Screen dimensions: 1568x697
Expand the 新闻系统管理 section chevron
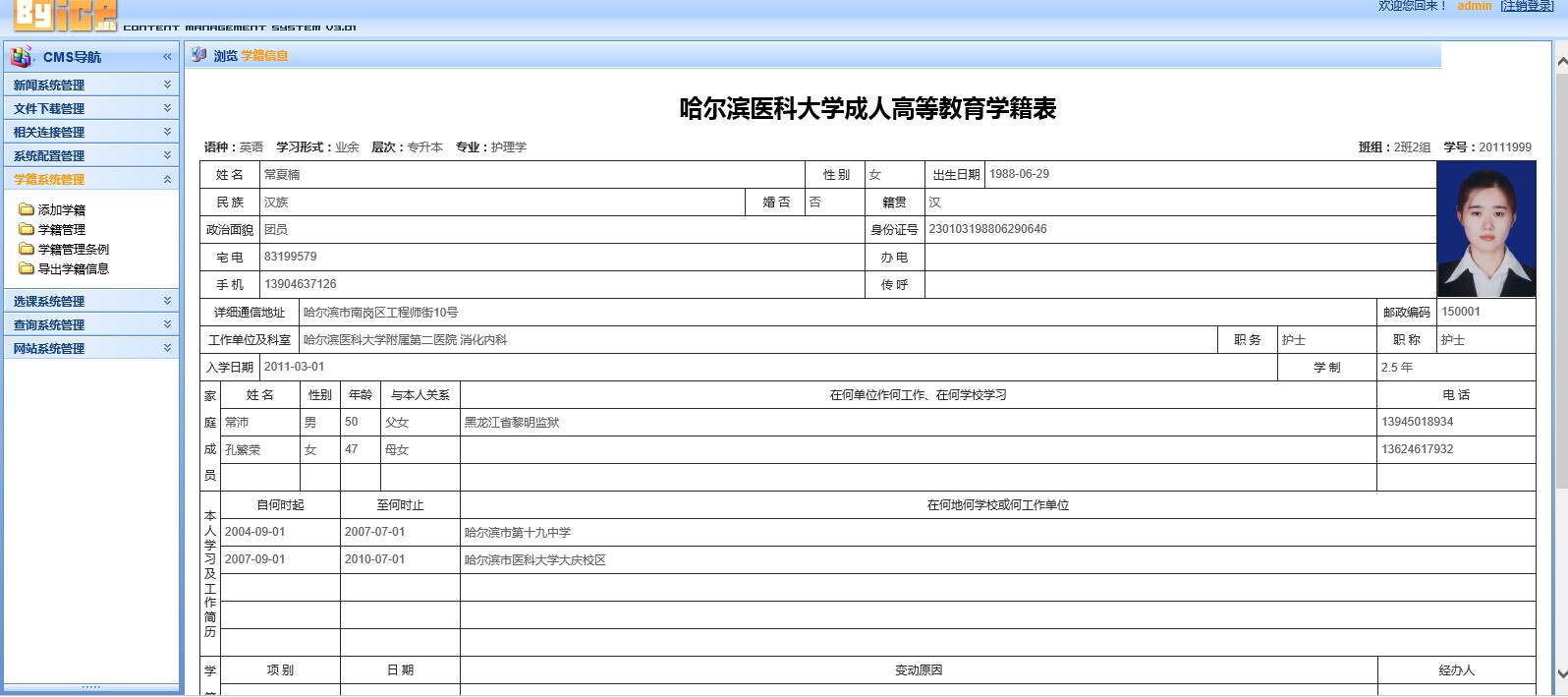[167, 85]
